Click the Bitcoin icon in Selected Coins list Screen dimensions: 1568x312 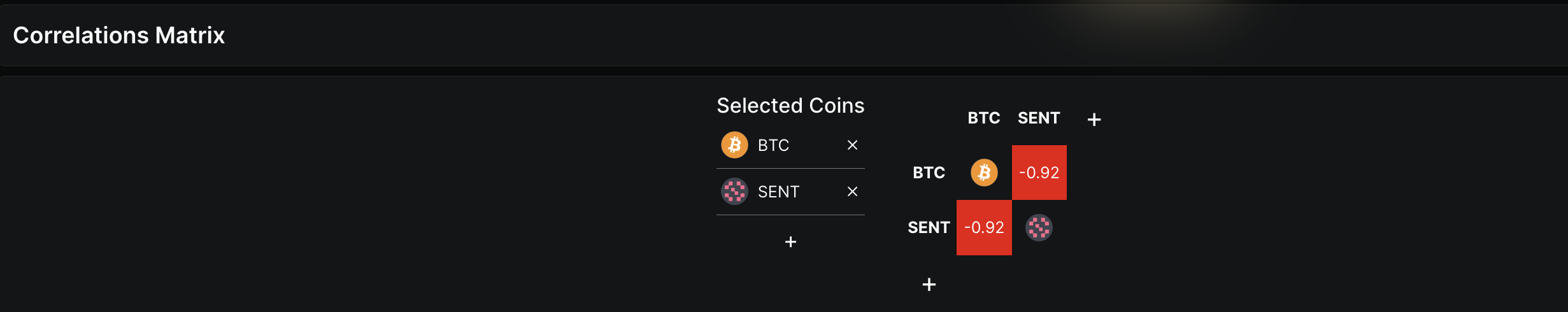coord(734,145)
